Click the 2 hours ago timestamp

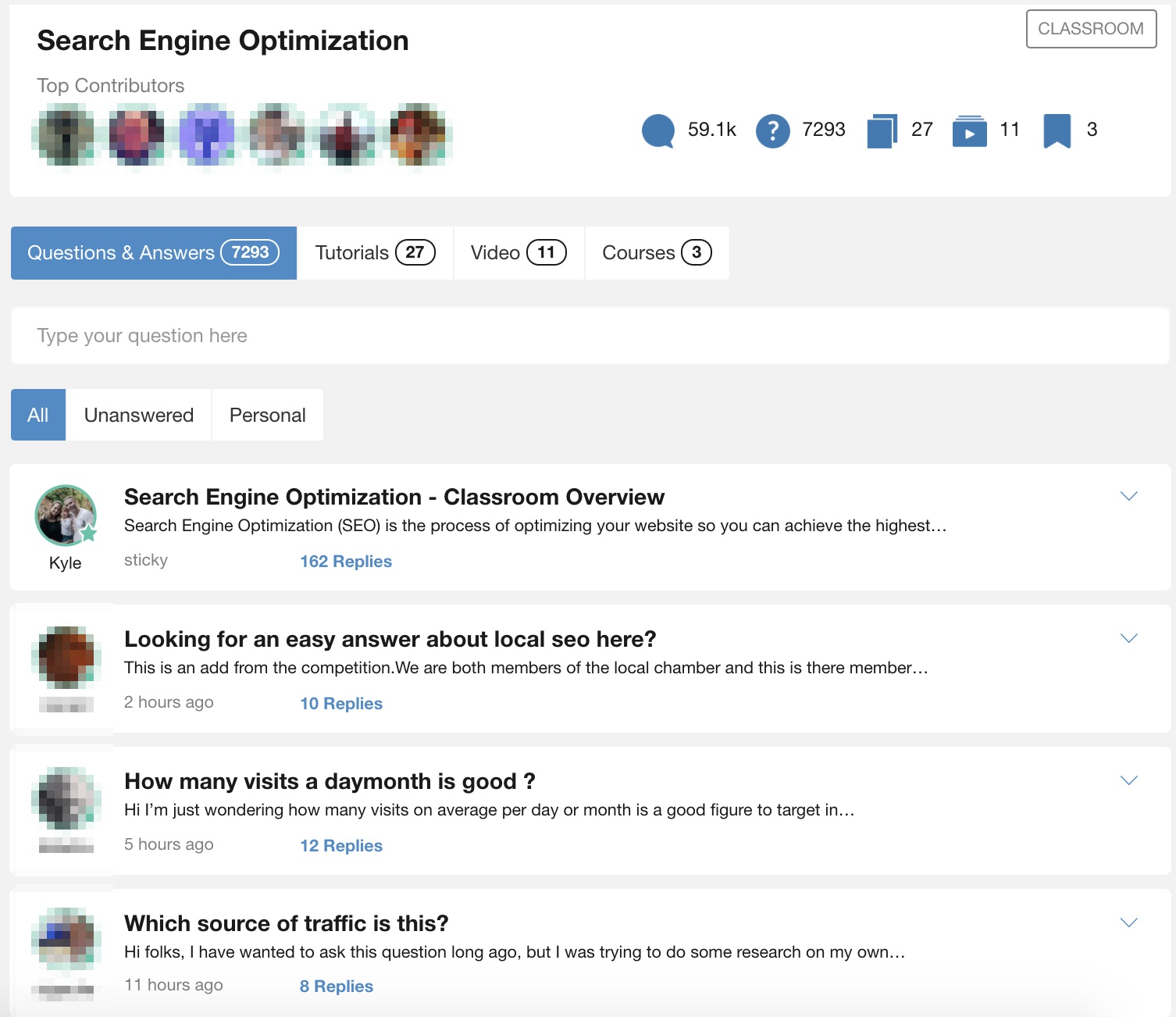(169, 702)
